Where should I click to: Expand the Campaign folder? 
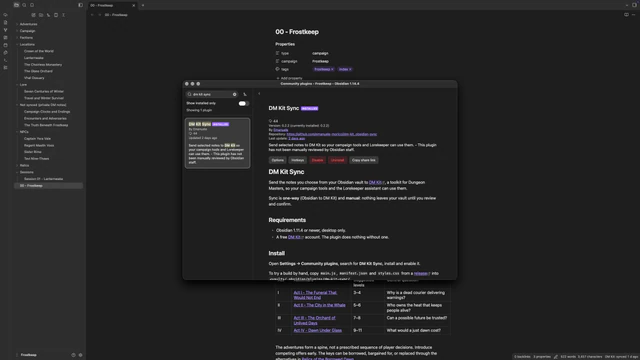point(27,31)
